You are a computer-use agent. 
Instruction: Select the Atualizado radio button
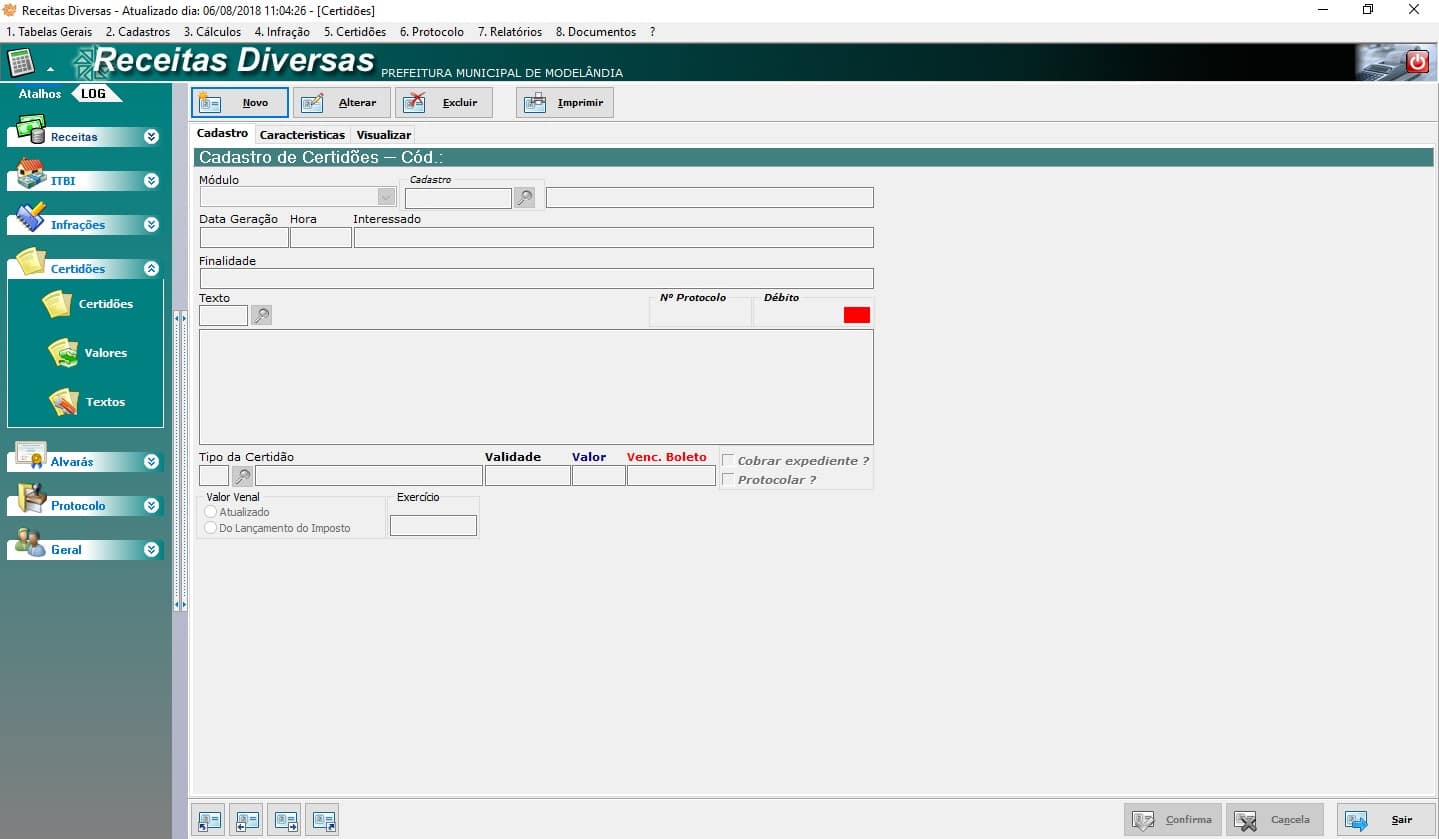210,512
